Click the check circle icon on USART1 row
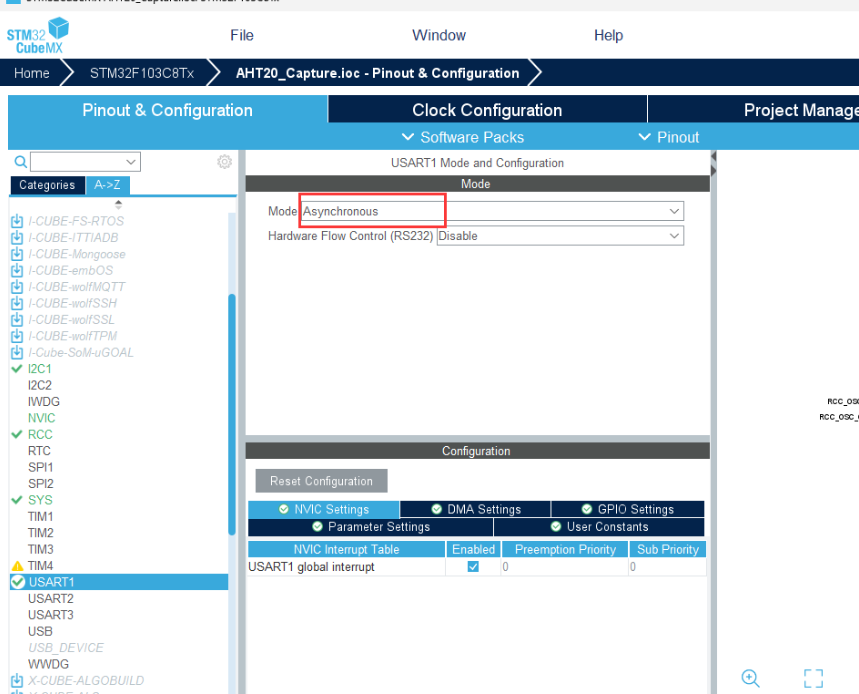859x694 pixels. pos(18,582)
